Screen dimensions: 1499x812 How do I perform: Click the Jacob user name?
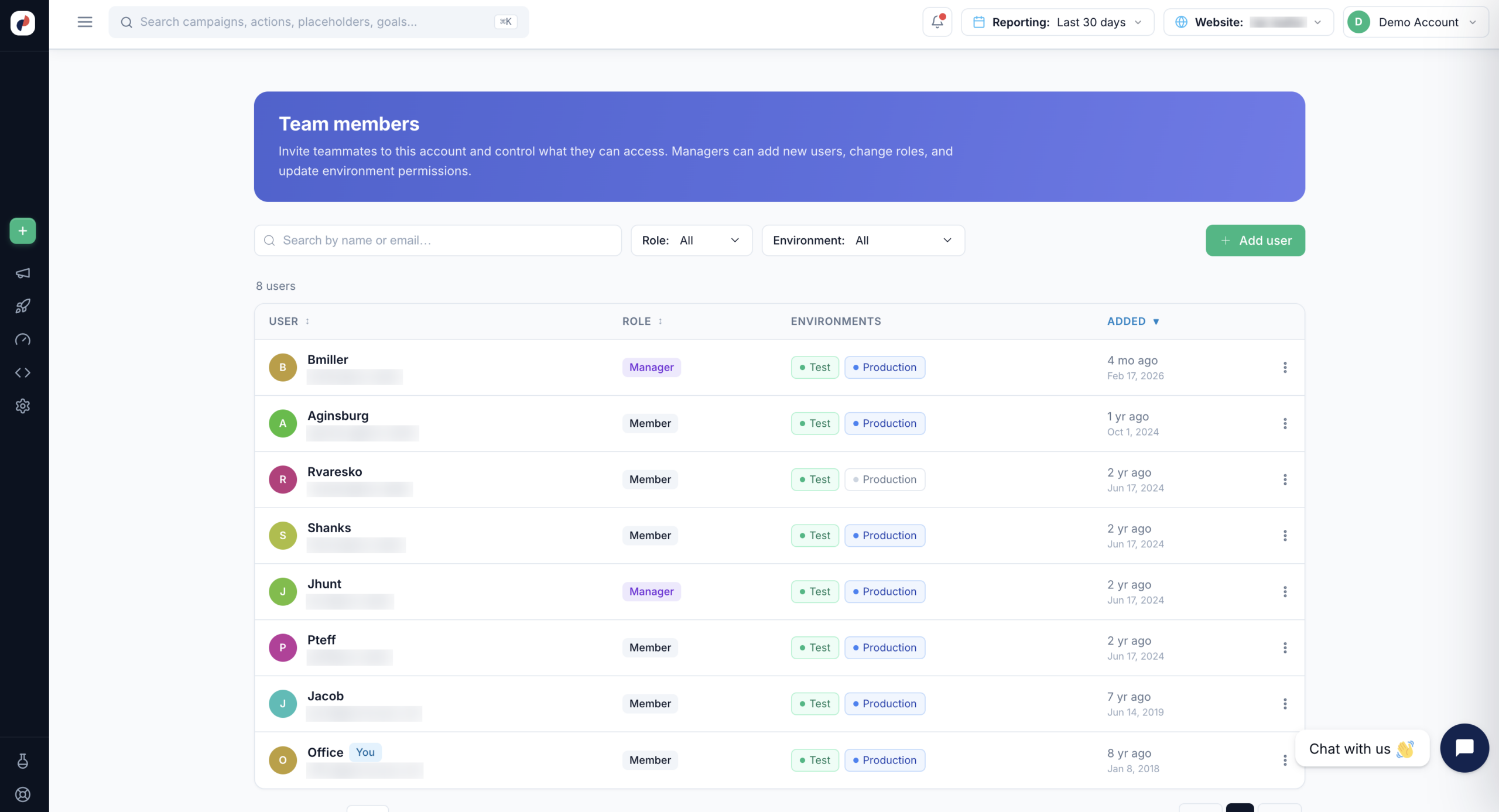pos(326,696)
